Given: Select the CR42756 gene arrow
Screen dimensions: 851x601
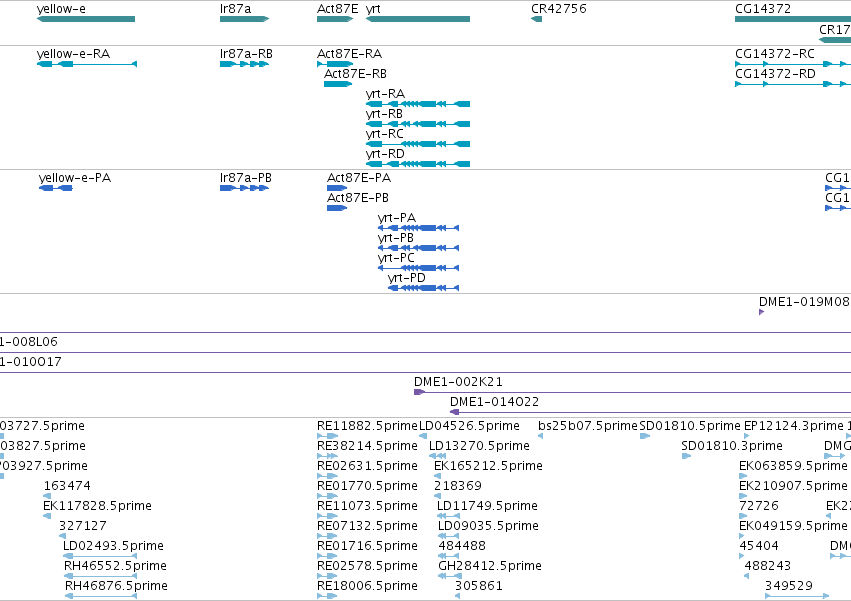Looking at the screenshot, I should pyautogui.click(x=536, y=19).
